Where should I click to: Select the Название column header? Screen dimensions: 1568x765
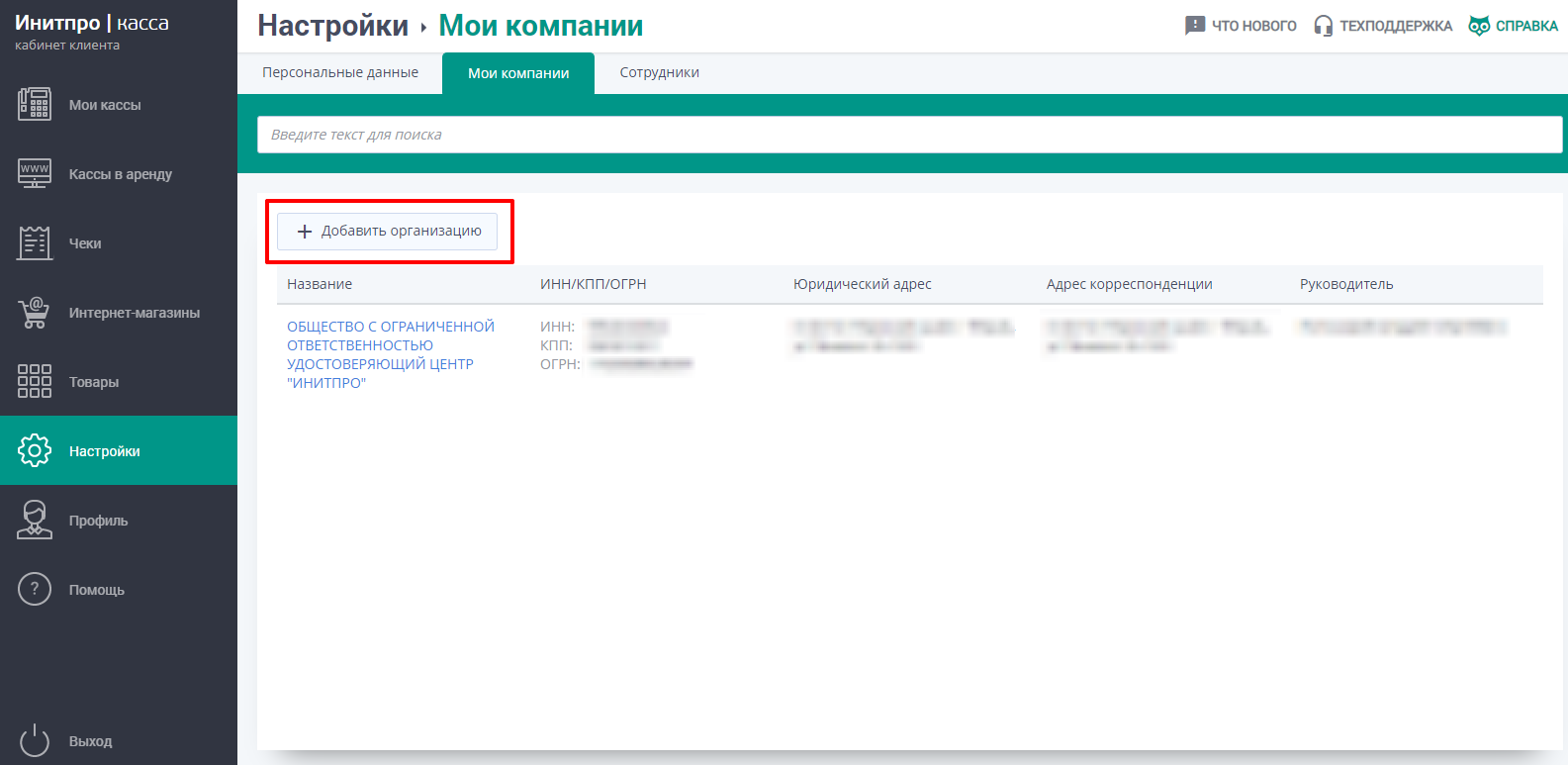320,284
